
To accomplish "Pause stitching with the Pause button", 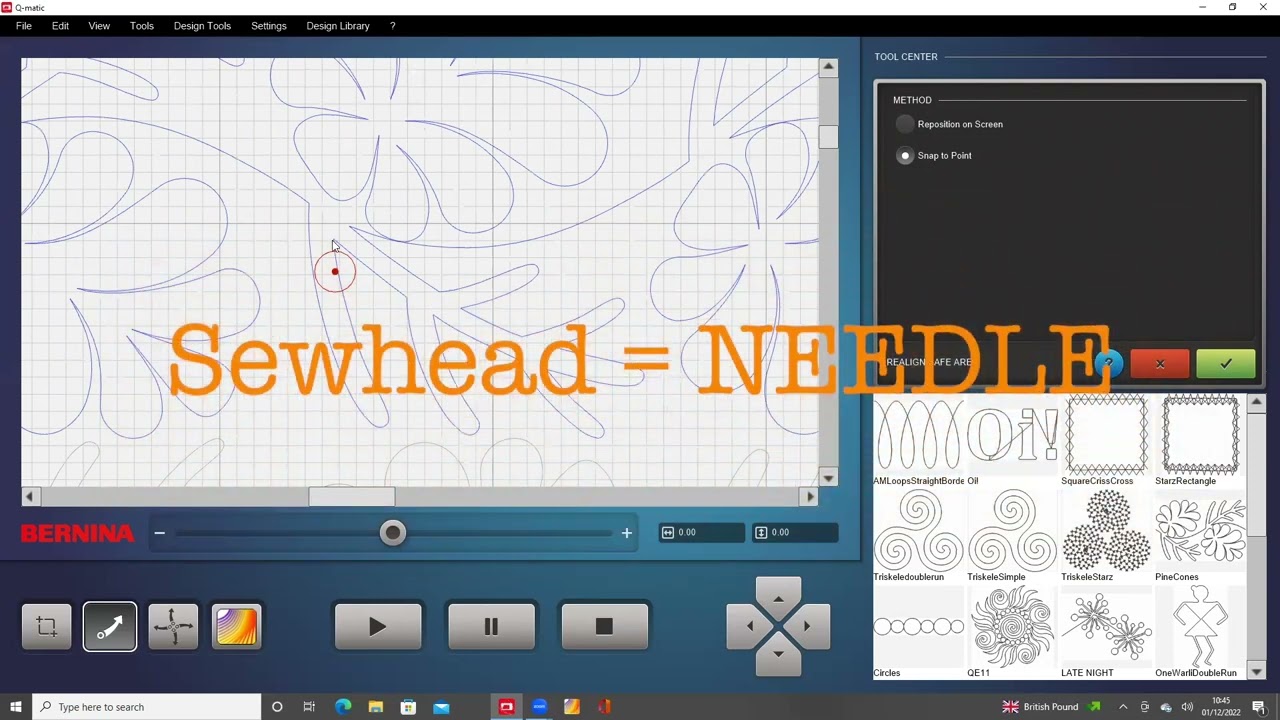I will click(491, 627).
